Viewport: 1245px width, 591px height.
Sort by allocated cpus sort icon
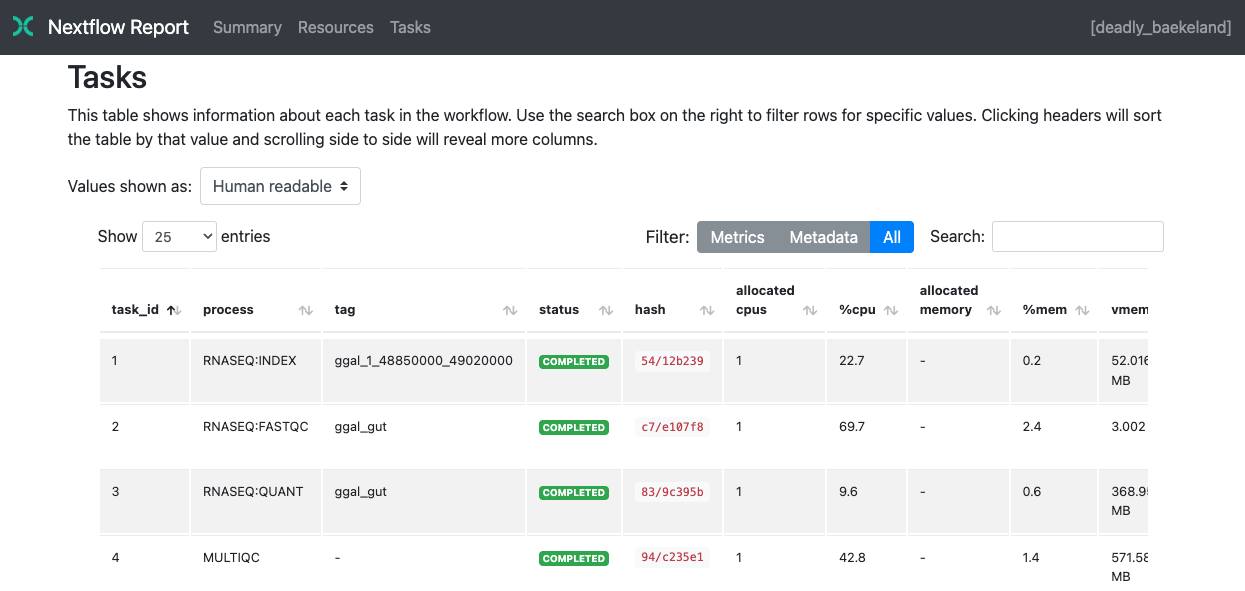[810, 310]
